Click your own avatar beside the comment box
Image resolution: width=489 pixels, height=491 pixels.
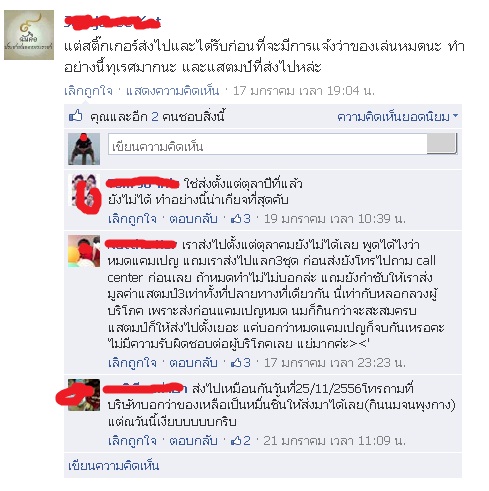[84, 149]
